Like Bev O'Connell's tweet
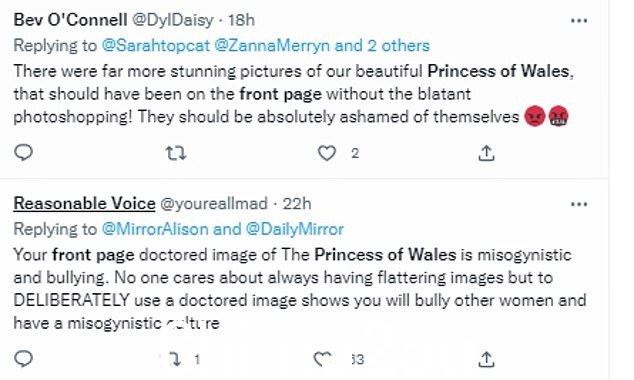 click(x=326, y=153)
